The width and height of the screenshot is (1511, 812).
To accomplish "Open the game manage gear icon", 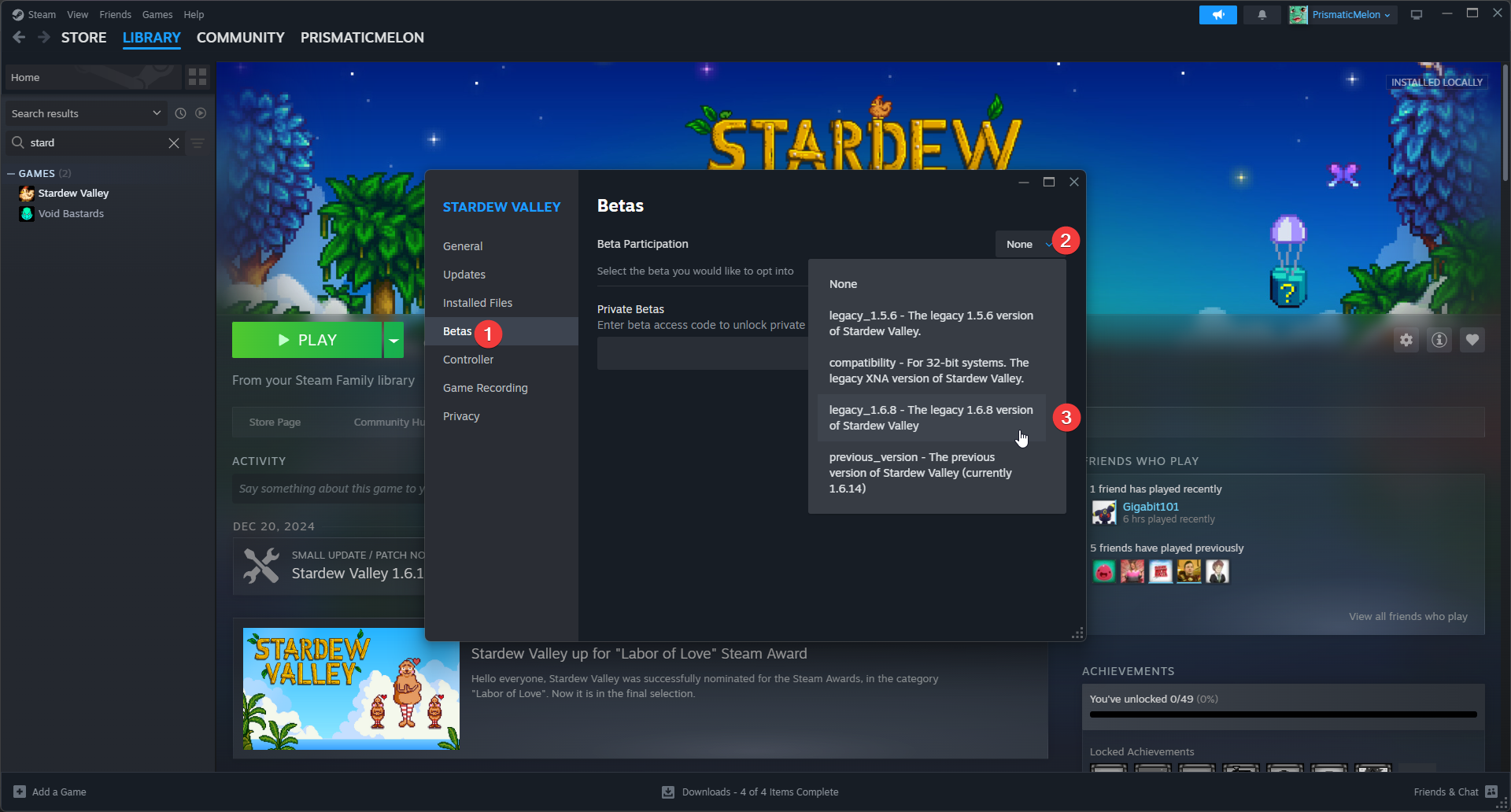I will (1406, 340).
